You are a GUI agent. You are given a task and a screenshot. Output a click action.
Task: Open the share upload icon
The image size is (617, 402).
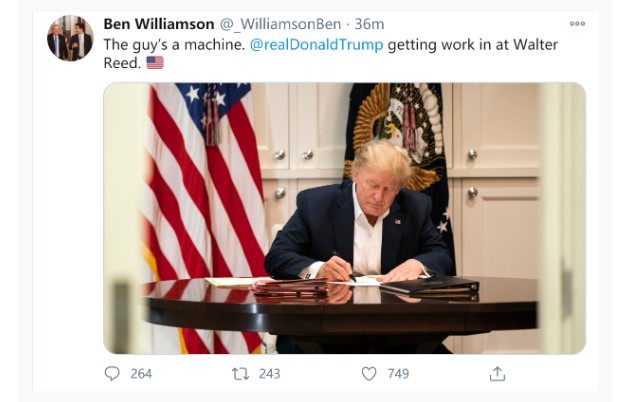click(x=497, y=374)
